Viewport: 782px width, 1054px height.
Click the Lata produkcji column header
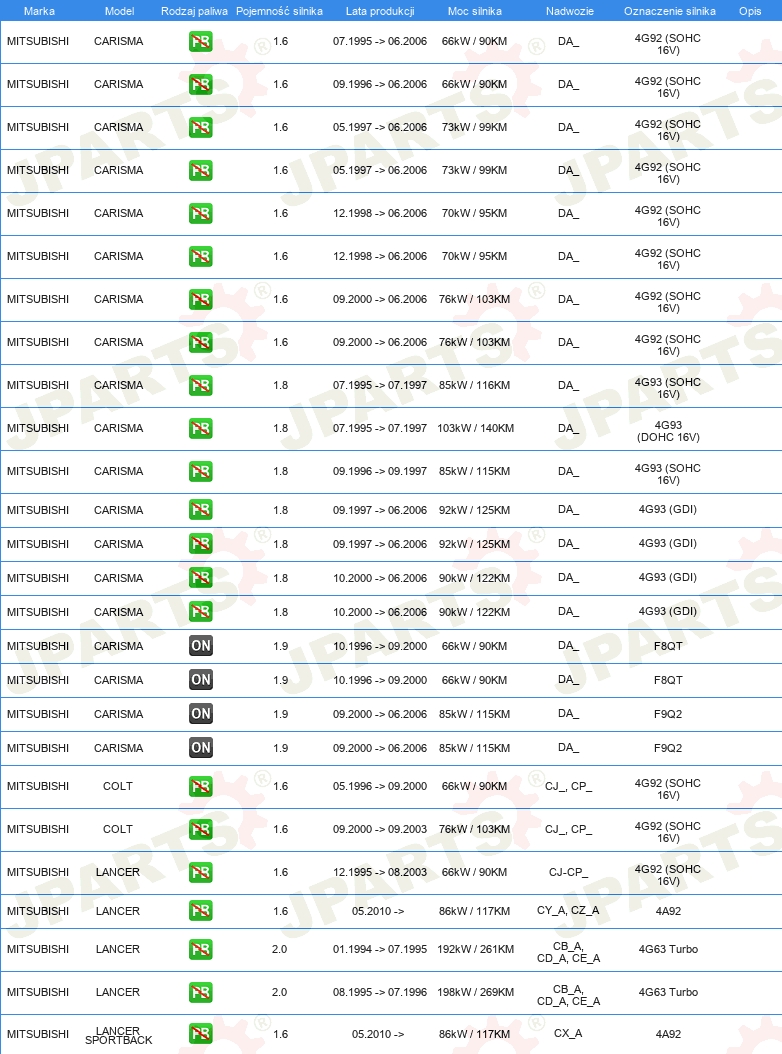pos(380,11)
